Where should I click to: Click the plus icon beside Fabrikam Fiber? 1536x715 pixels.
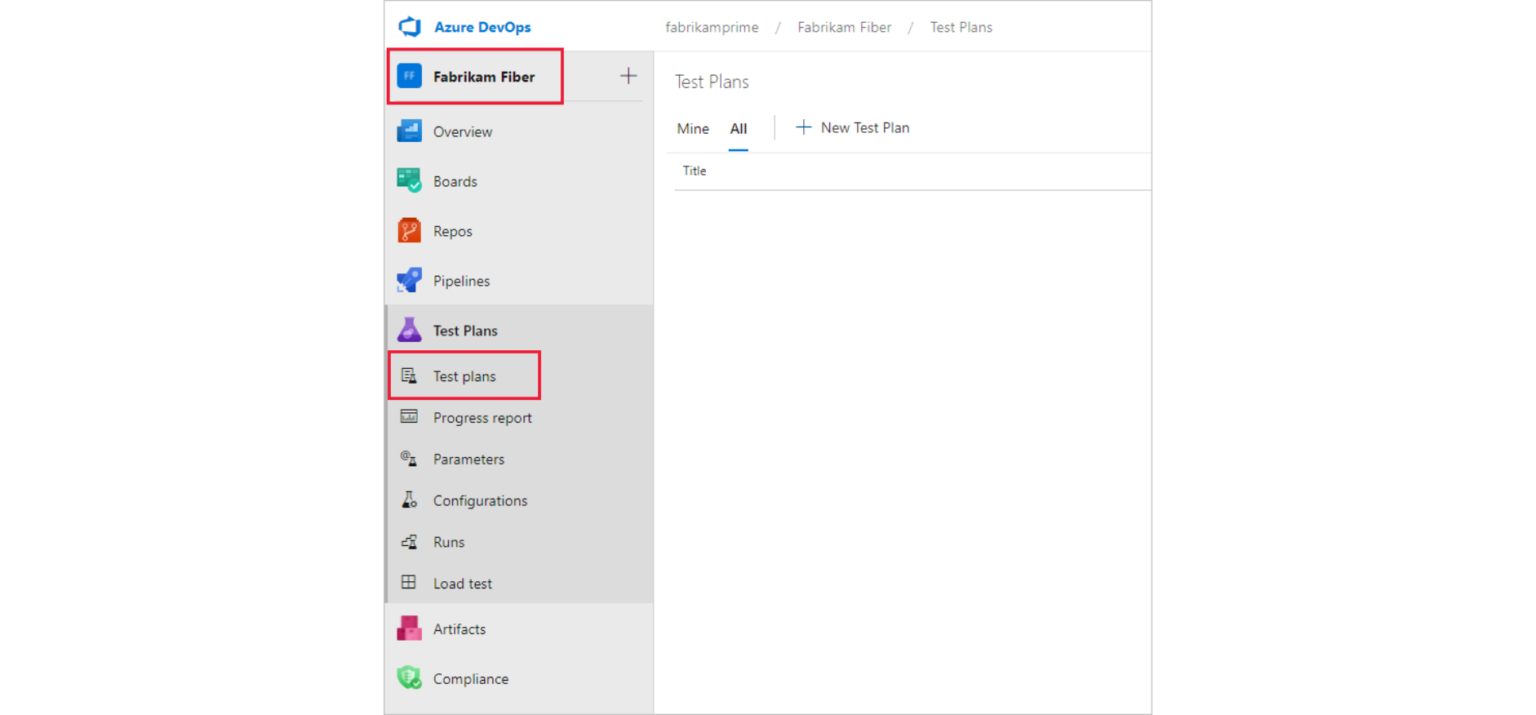(628, 76)
